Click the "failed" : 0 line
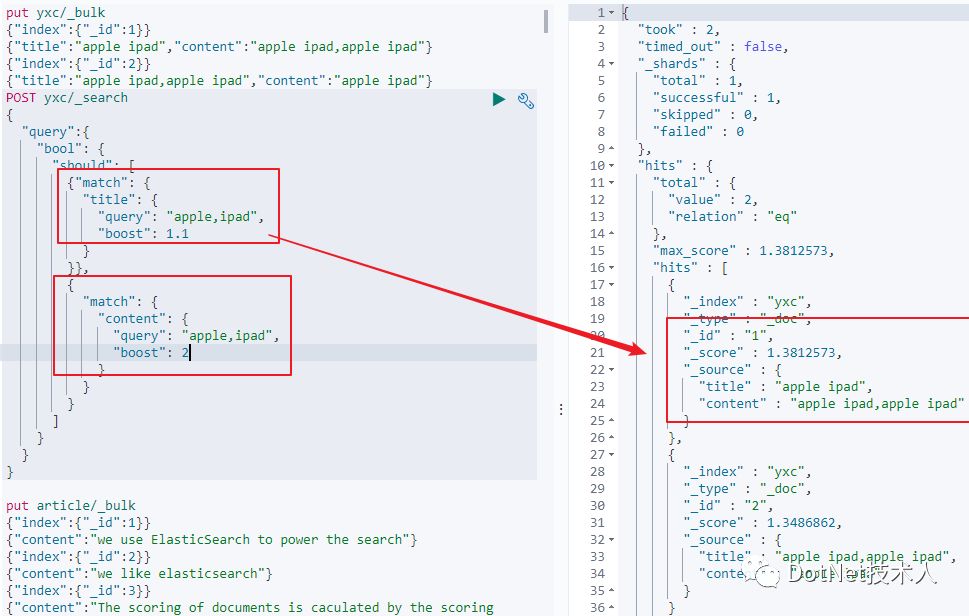Screen dimensions: 969x616 click(x=698, y=132)
